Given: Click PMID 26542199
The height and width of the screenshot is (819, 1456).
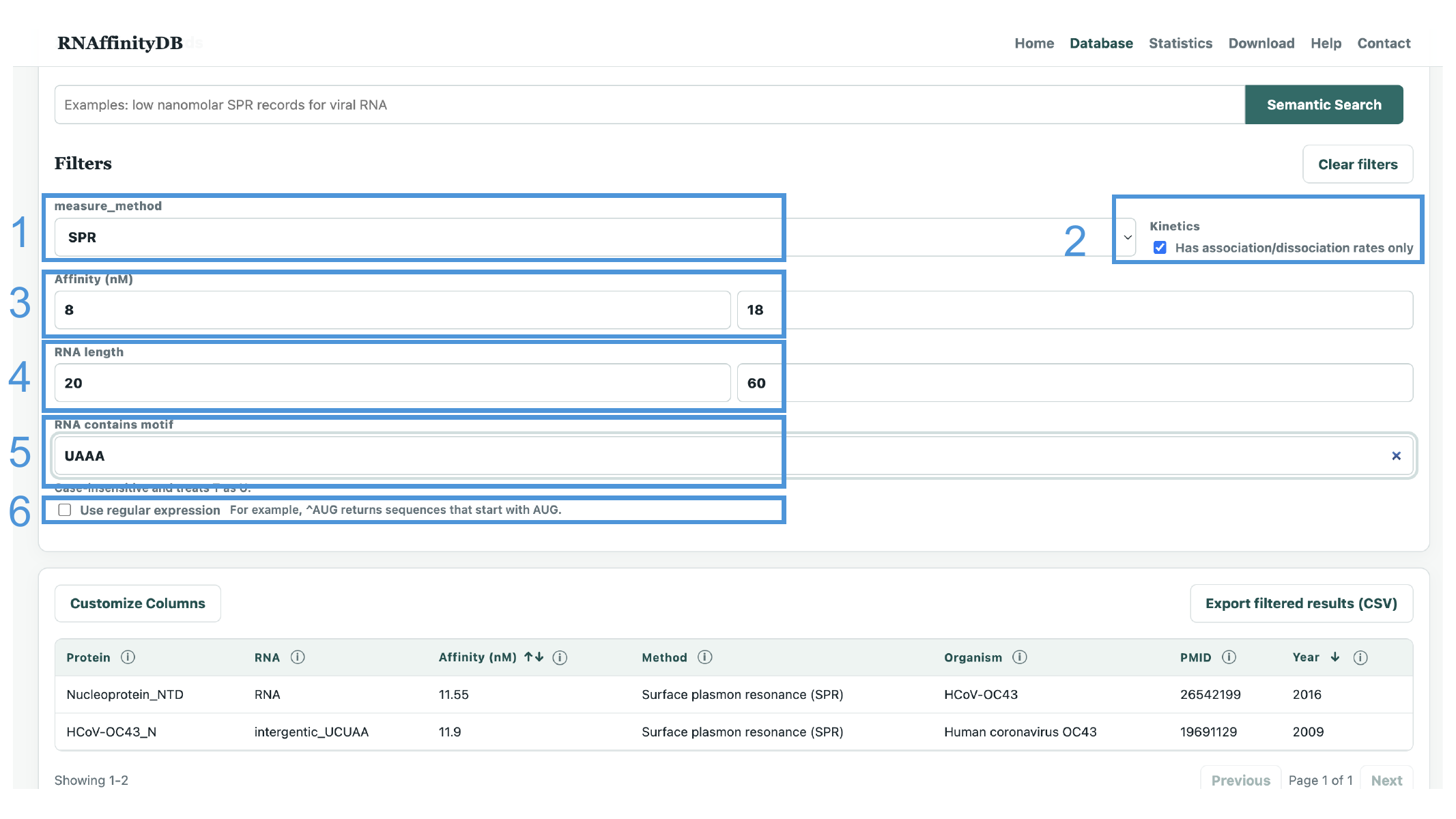Looking at the screenshot, I should tap(1210, 695).
